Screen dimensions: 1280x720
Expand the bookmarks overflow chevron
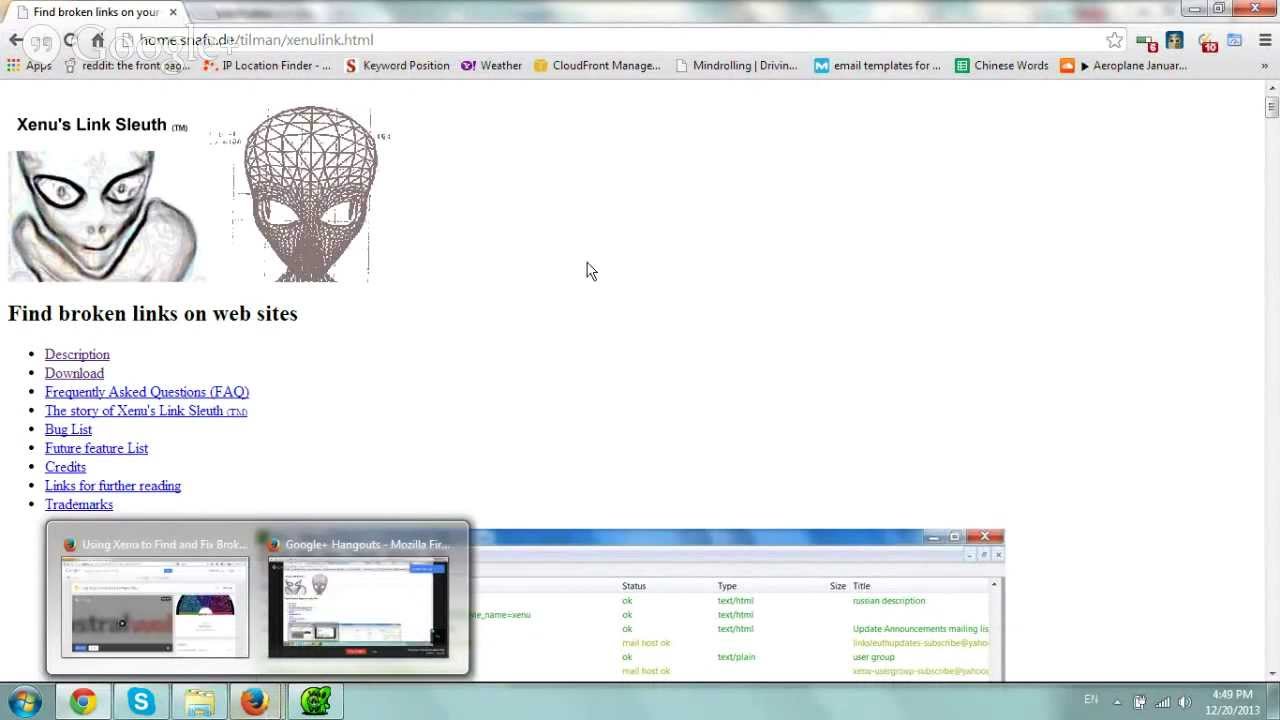pos(1264,66)
